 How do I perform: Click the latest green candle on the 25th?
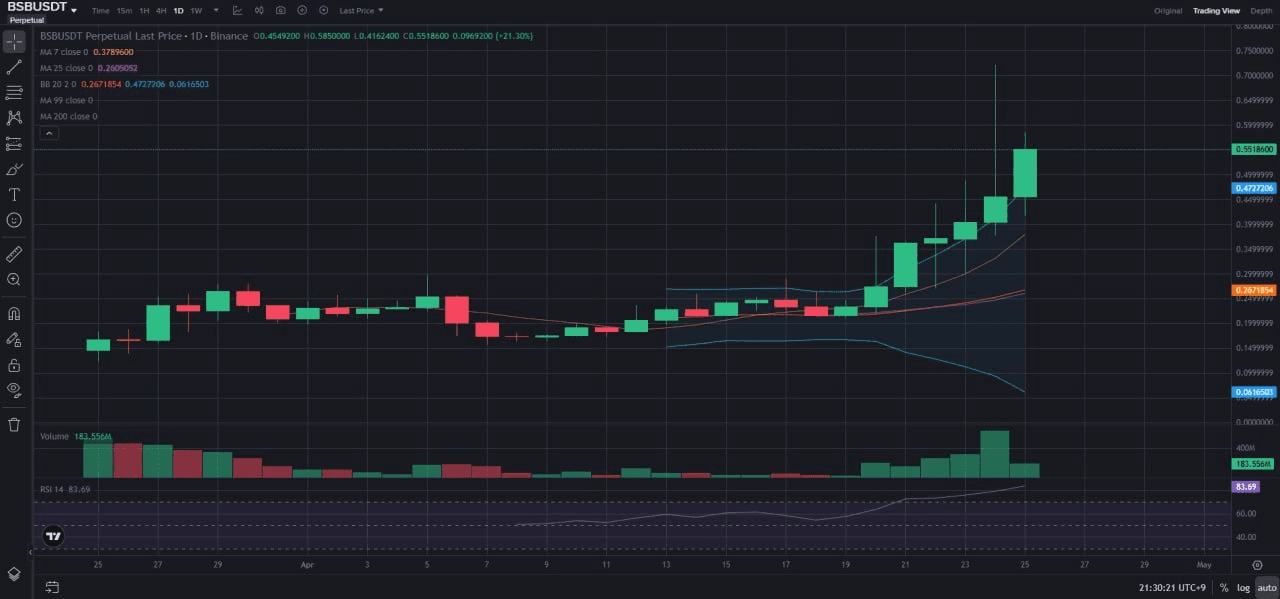coord(1025,173)
